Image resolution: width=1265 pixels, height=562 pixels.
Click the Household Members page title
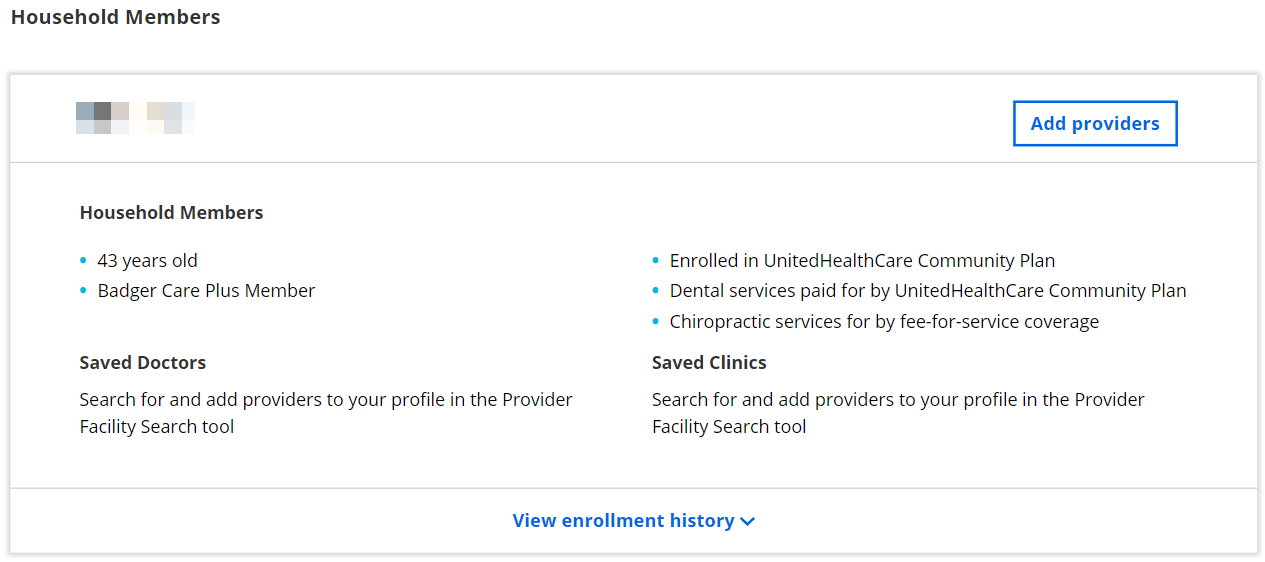[116, 17]
